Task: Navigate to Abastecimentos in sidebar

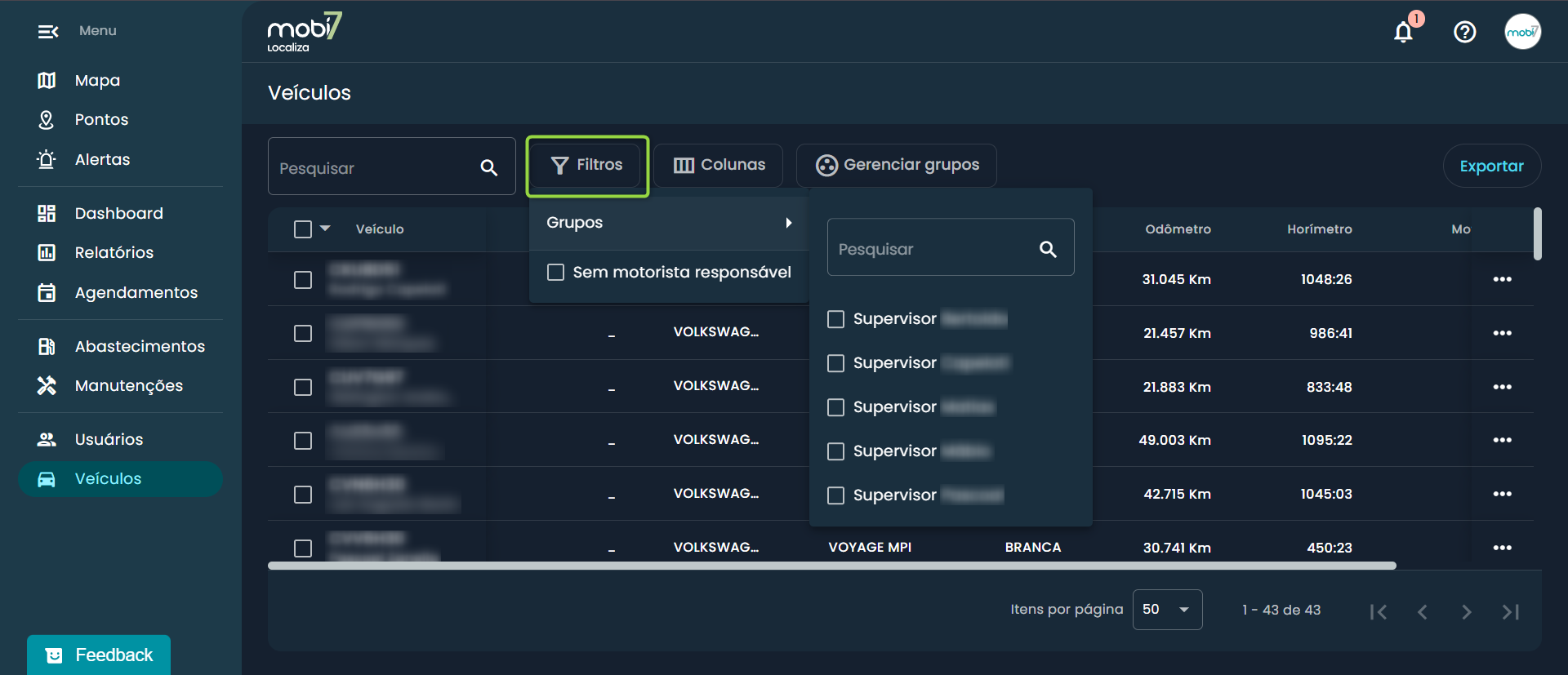Action: [x=139, y=346]
